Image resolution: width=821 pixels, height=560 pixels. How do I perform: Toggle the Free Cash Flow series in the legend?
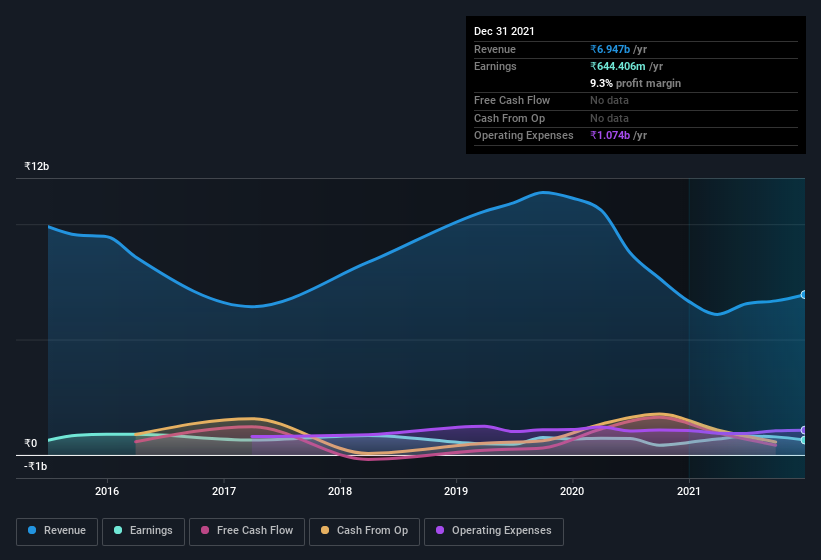pyautogui.click(x=247, y=531)
